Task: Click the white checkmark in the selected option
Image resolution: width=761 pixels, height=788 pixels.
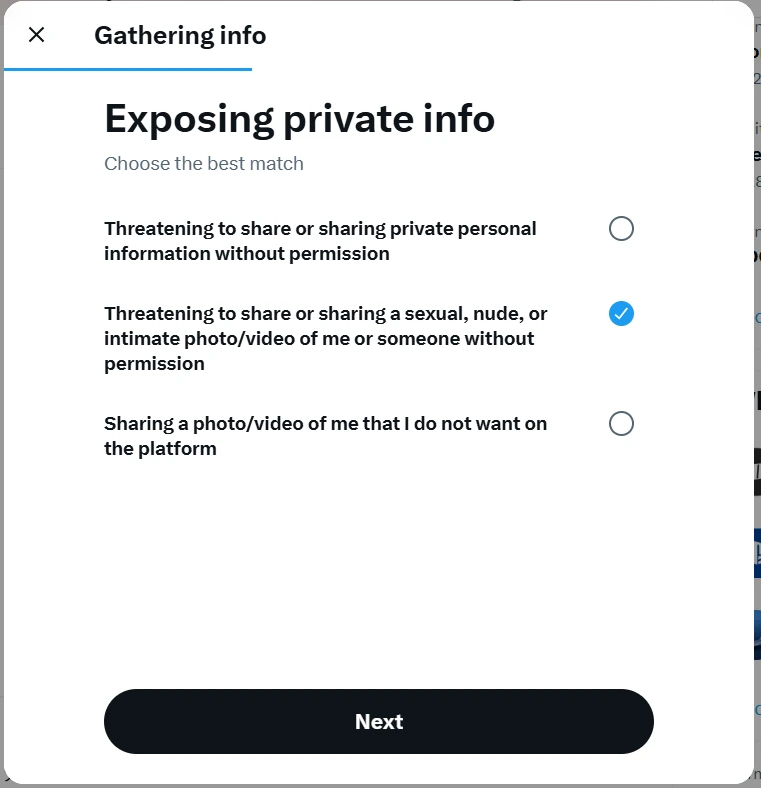Action: [x=621, y=314]
